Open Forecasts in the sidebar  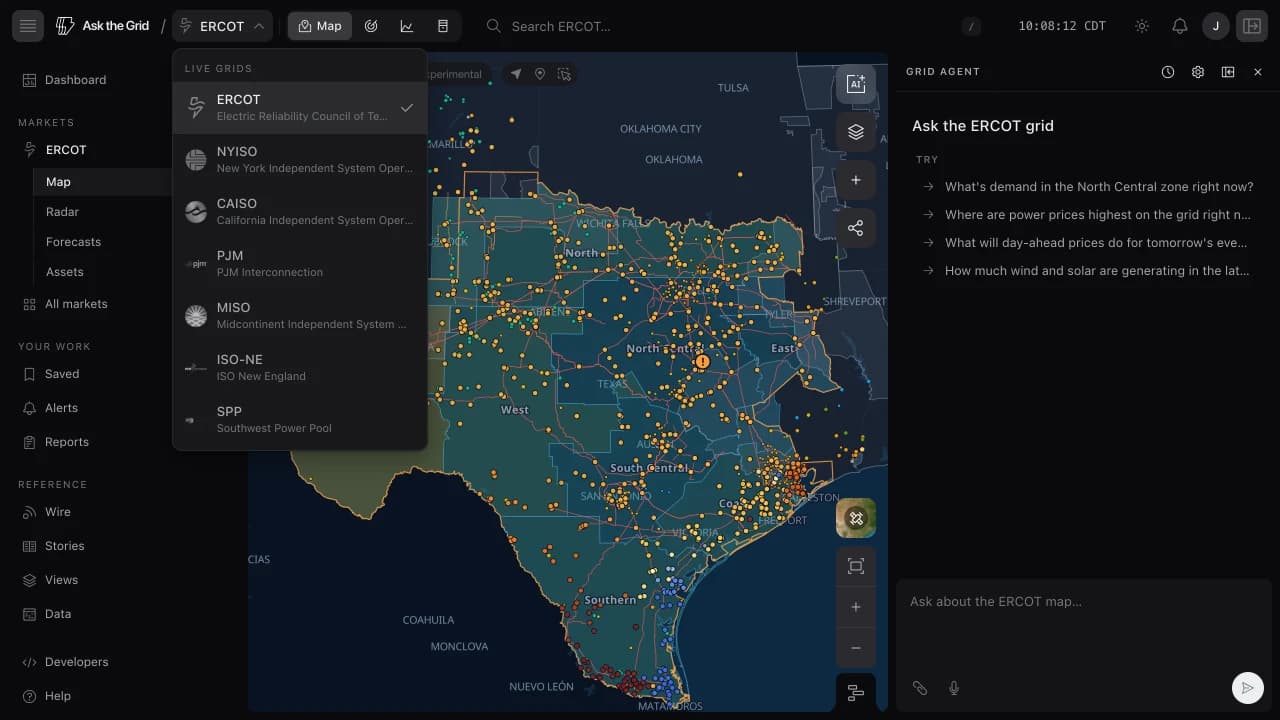(x=73, y=242)
